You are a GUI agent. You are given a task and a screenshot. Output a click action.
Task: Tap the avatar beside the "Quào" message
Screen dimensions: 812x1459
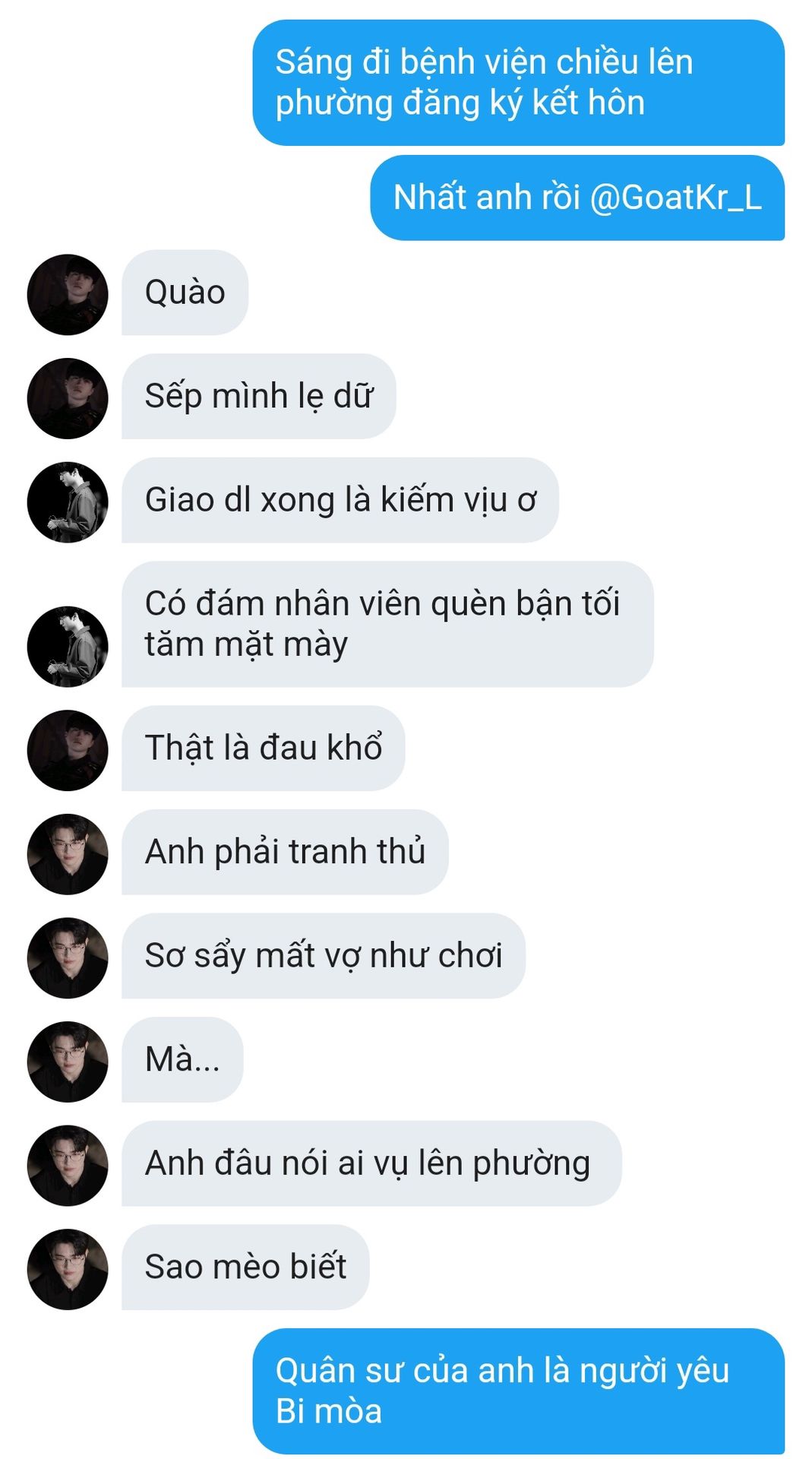(x=68, y=294)
